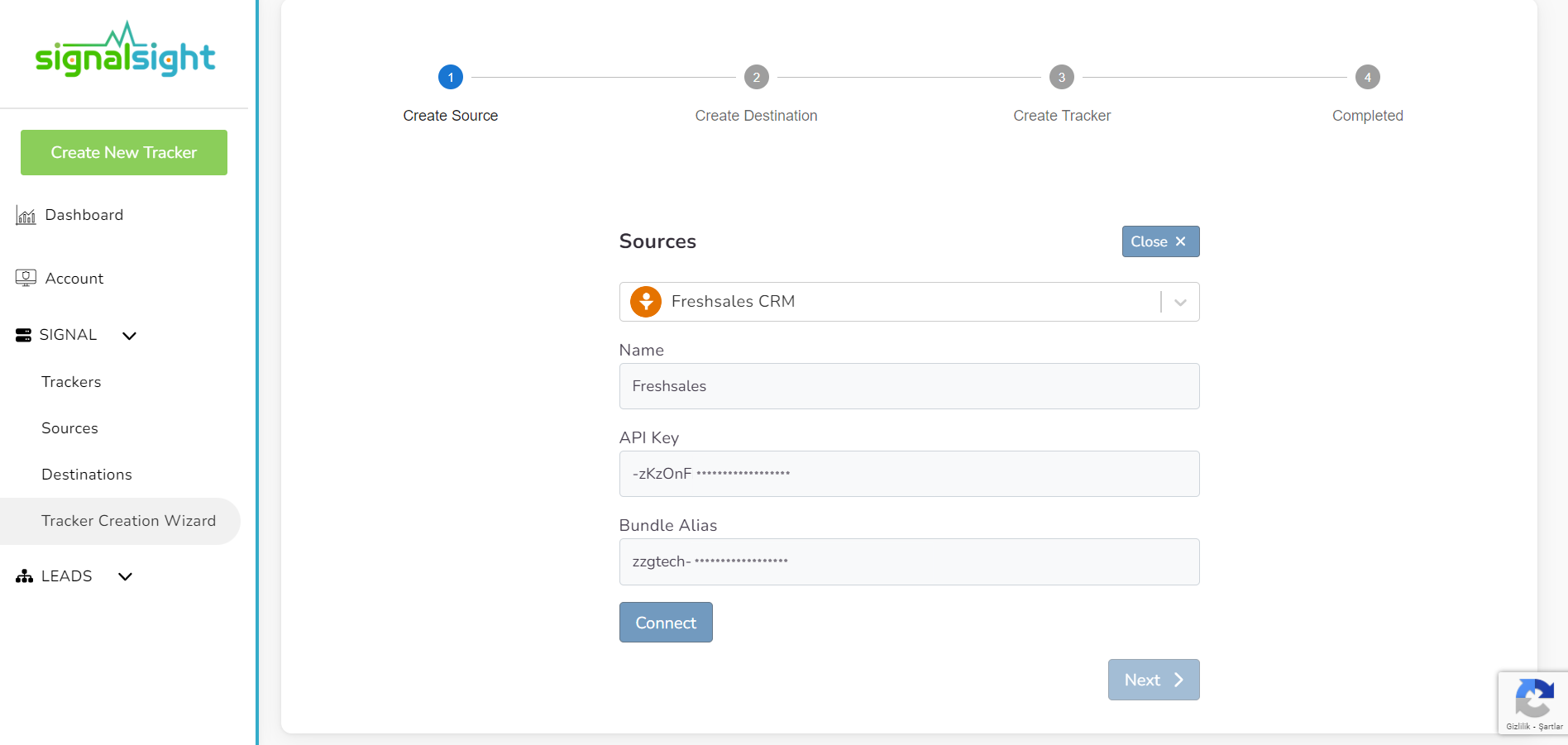The height and width of the screenshot is (745, 1568).
Task: Click the LEADS hierarchy icon
Action: click(24, 576)
